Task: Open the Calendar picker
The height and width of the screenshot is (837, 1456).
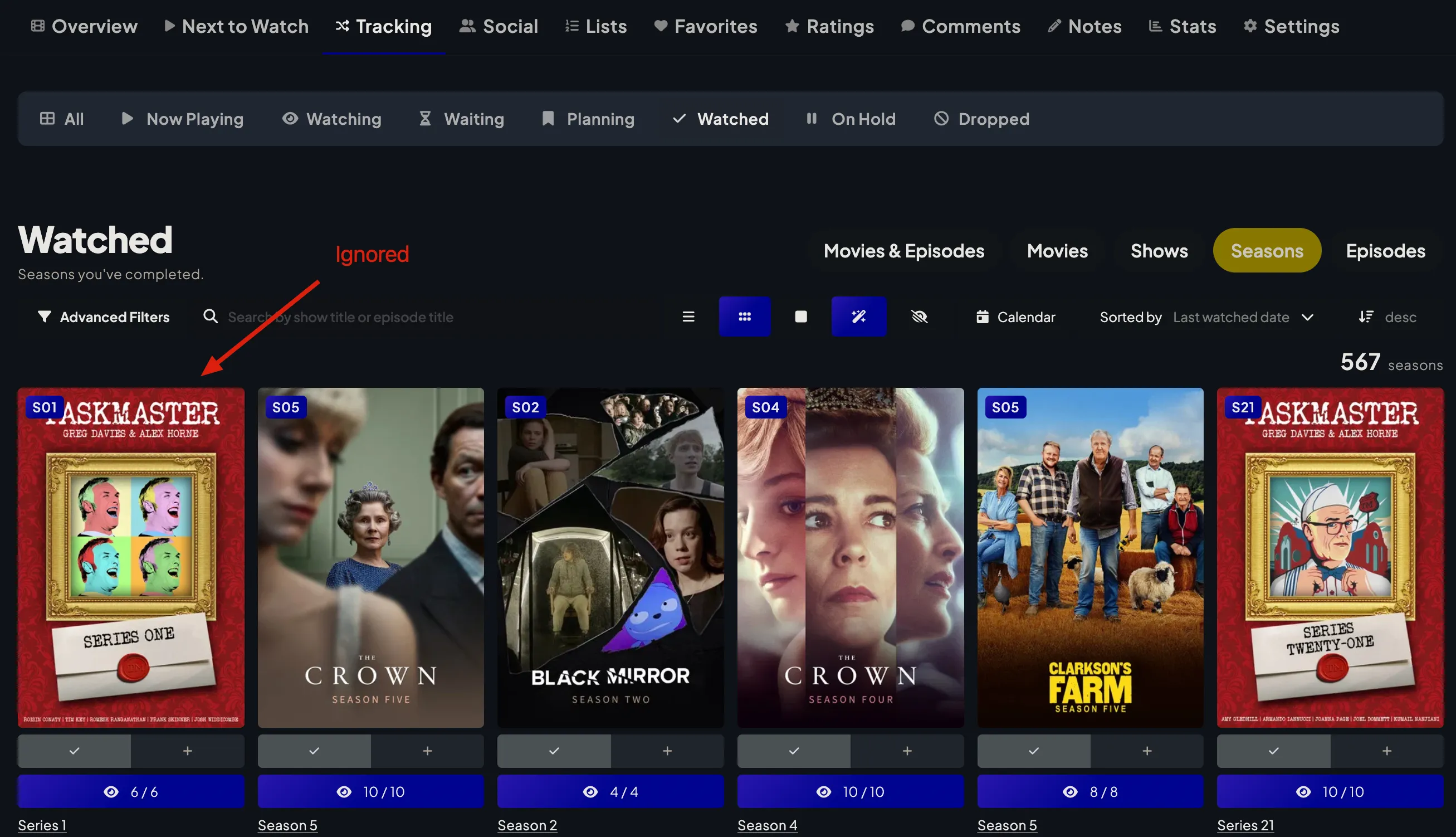Action: 1015,317
